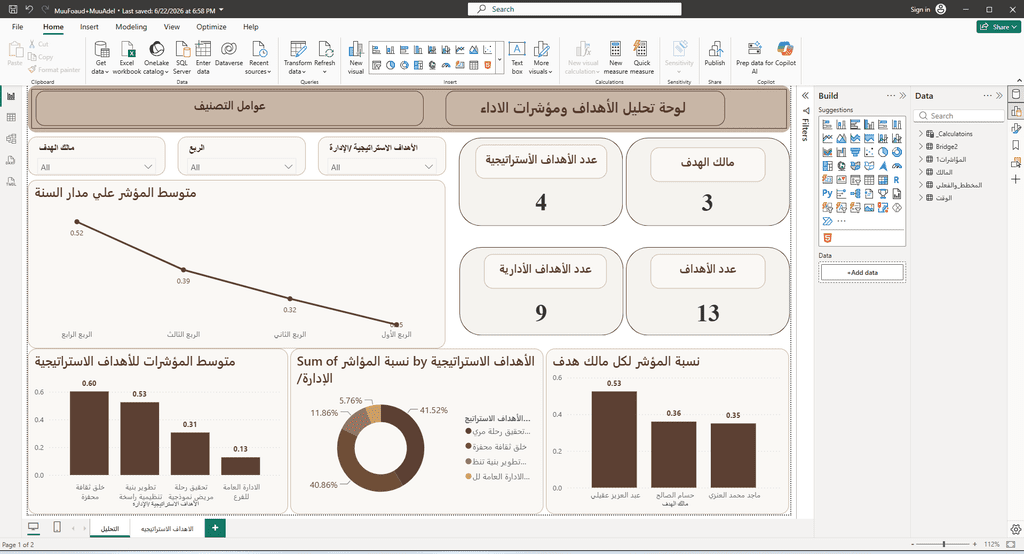Add a New visual
The image size is (1024, 554).
[x=356, y=58]
